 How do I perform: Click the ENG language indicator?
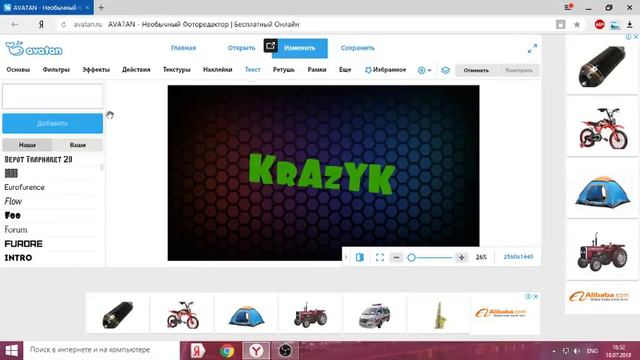[593, 351]
